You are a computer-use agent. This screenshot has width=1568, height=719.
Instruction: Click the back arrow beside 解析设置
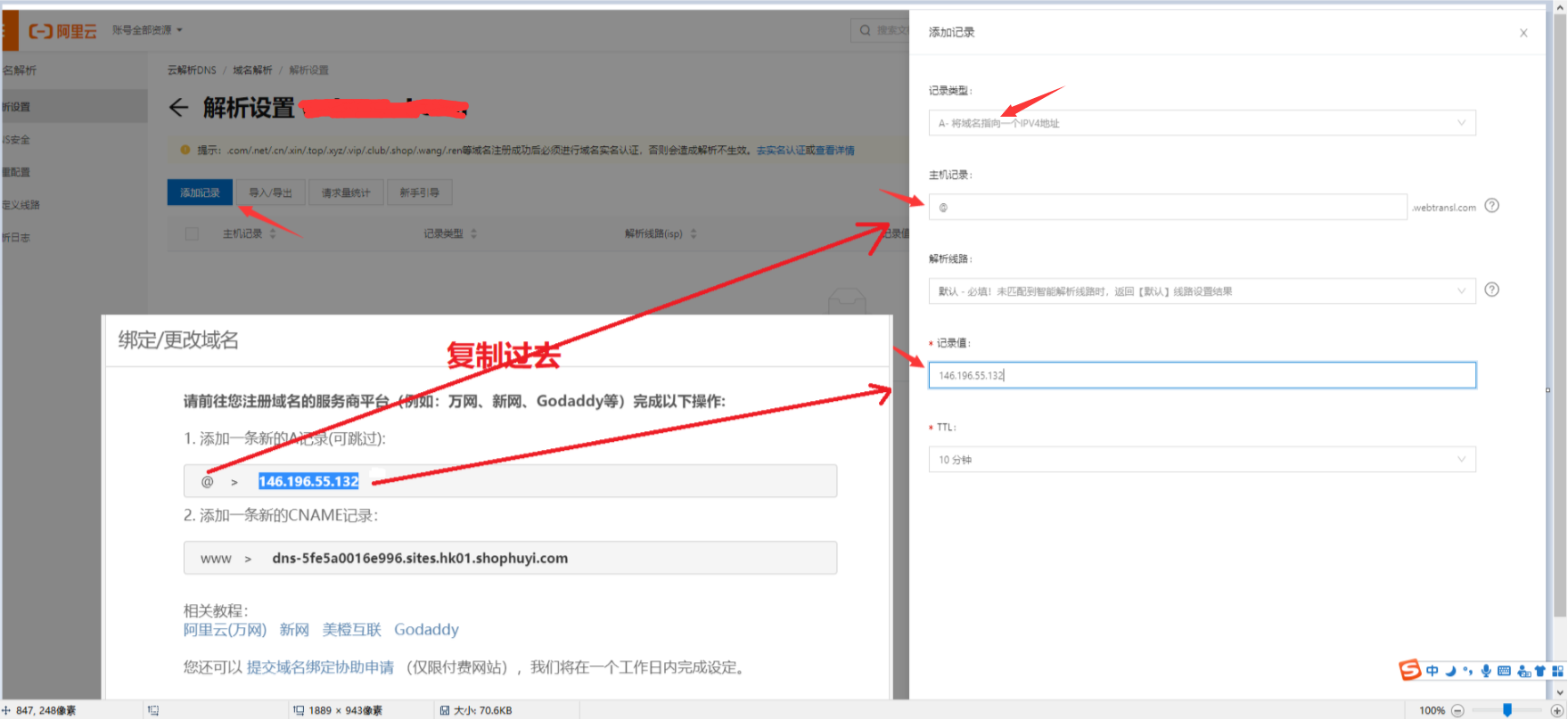click(x=179, y=108)
